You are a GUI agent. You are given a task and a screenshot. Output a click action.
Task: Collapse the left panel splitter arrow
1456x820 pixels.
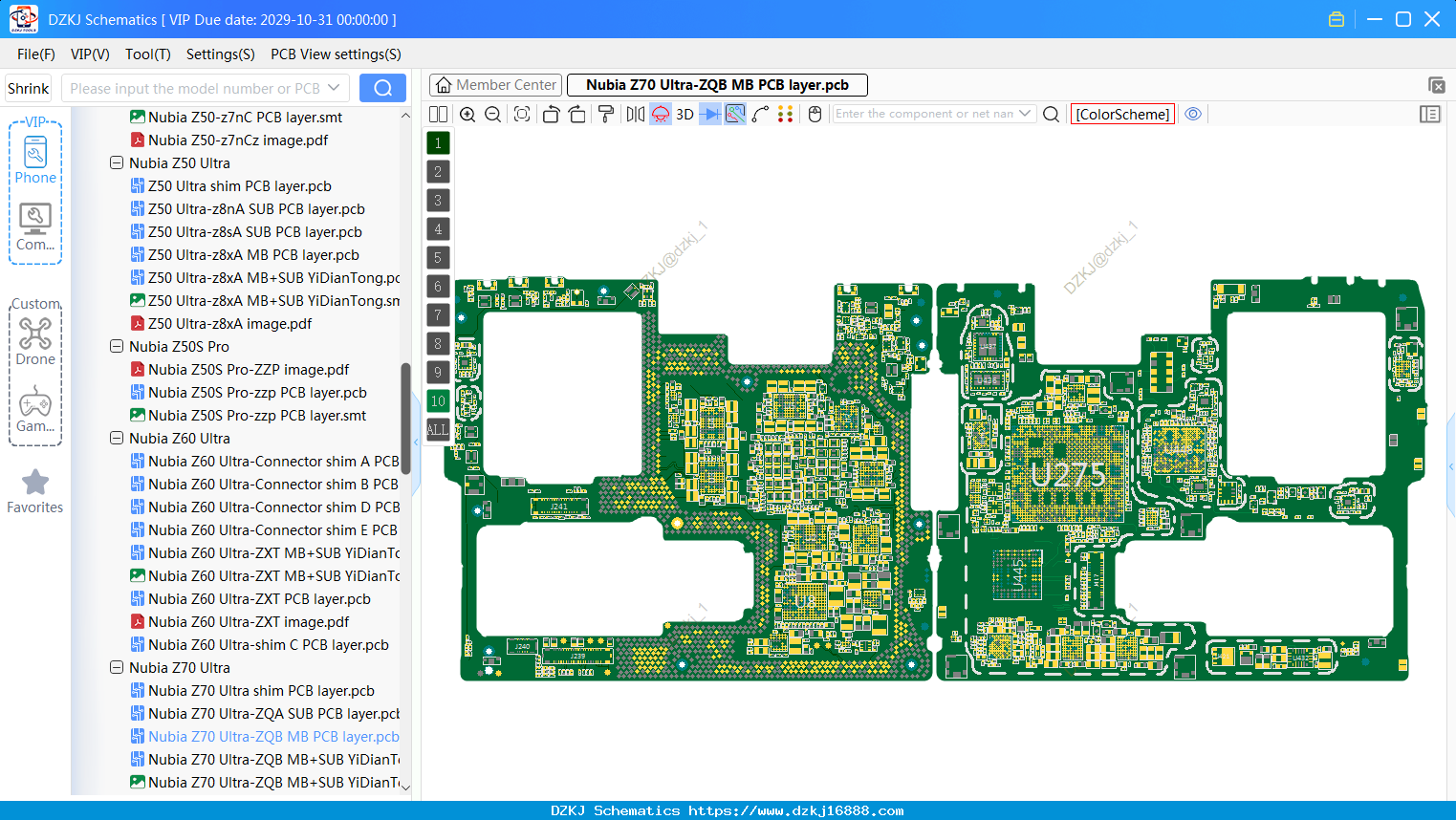click(416, 442)
